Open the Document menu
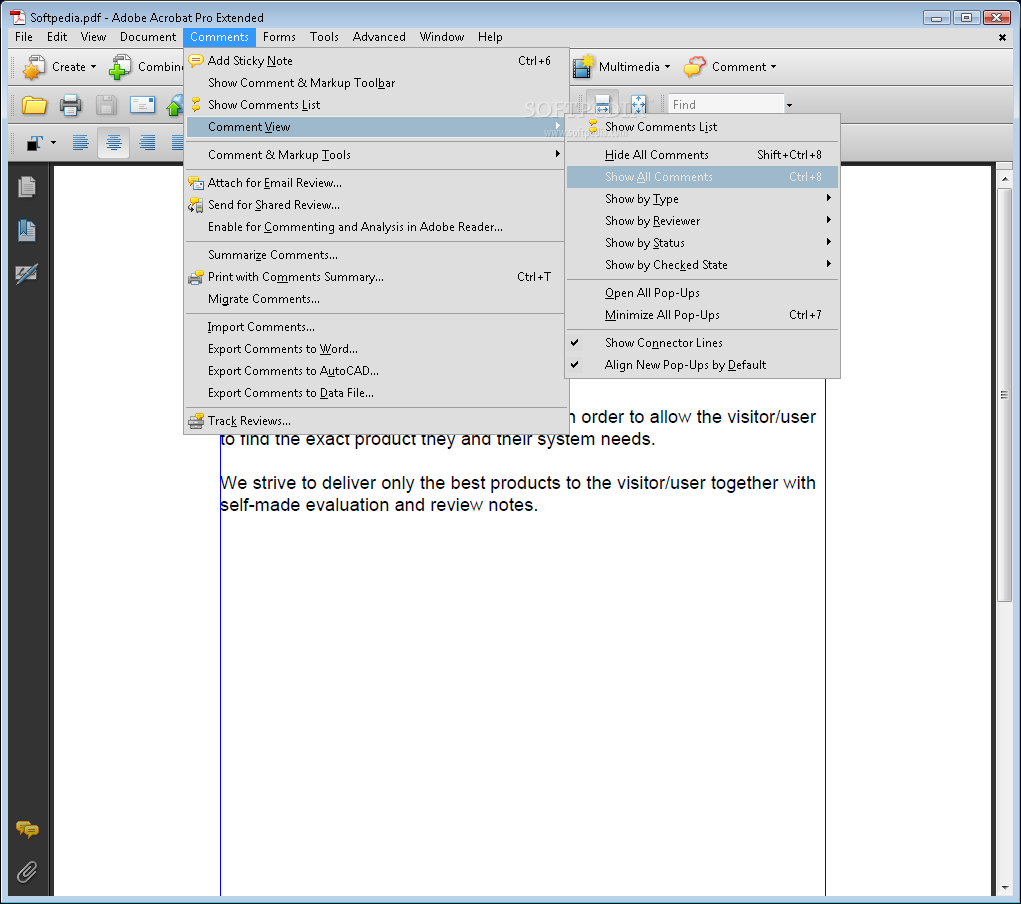 point(148,37)
